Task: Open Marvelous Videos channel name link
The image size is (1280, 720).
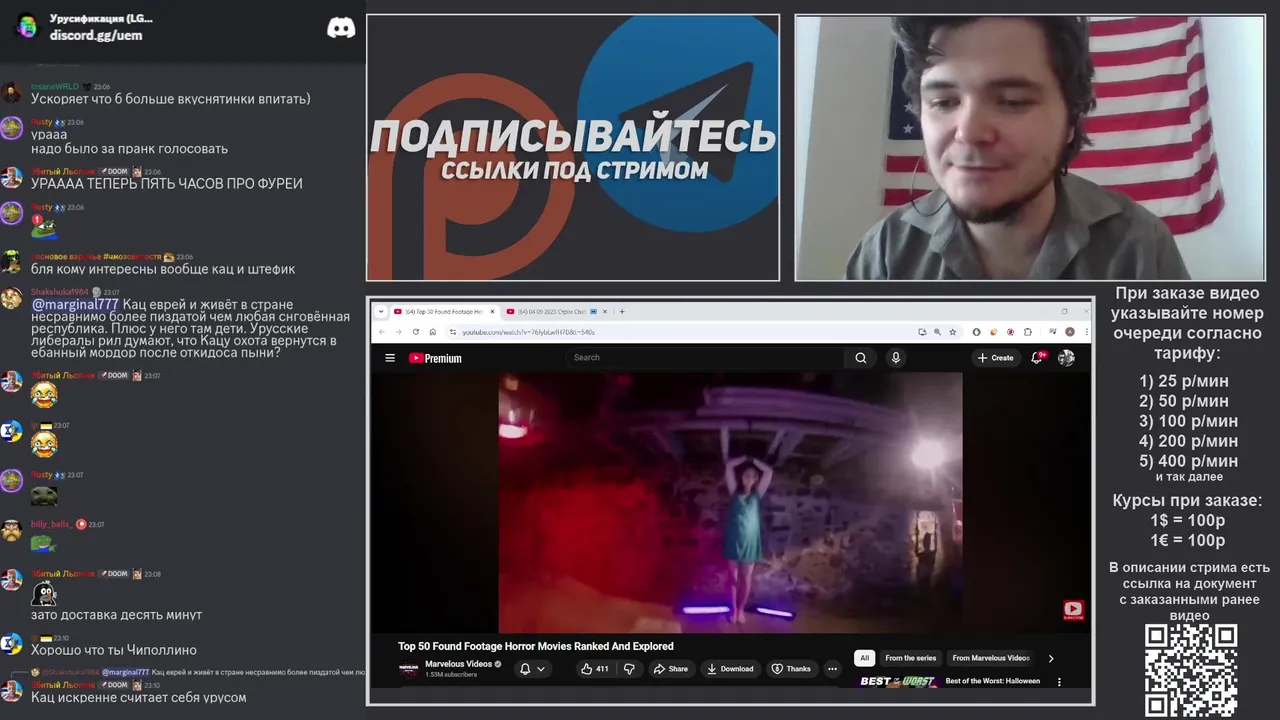Action: [x=458, y=664]
